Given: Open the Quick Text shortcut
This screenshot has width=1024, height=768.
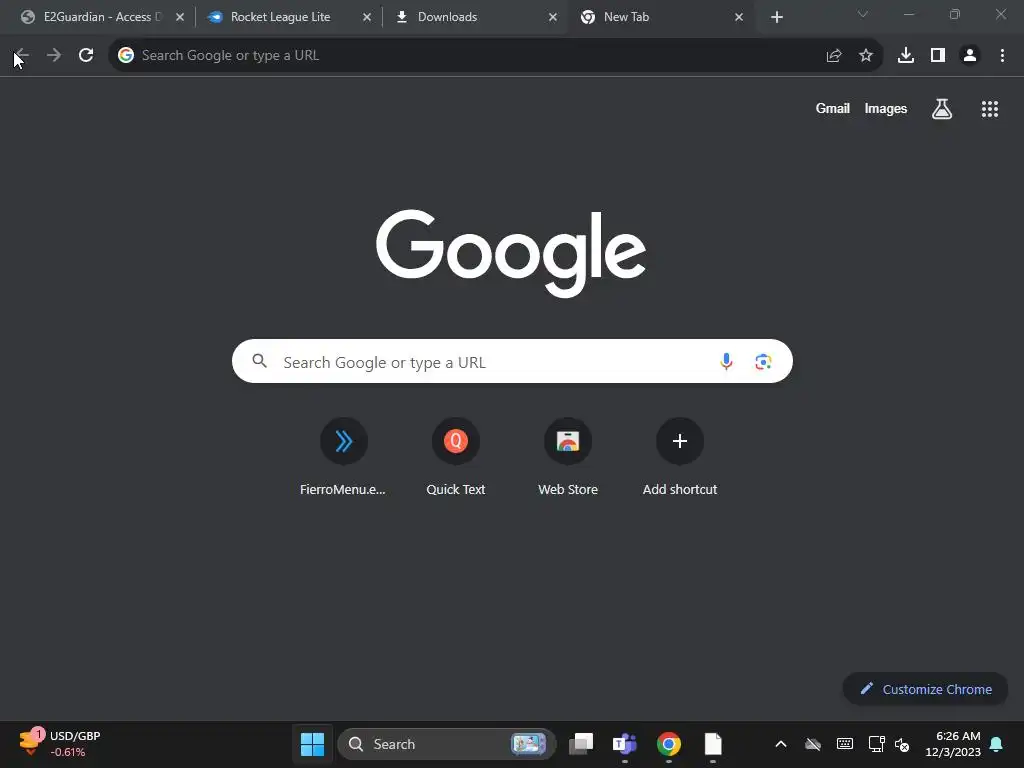Looking at the screenshot, I should click(x=456, y=456).
